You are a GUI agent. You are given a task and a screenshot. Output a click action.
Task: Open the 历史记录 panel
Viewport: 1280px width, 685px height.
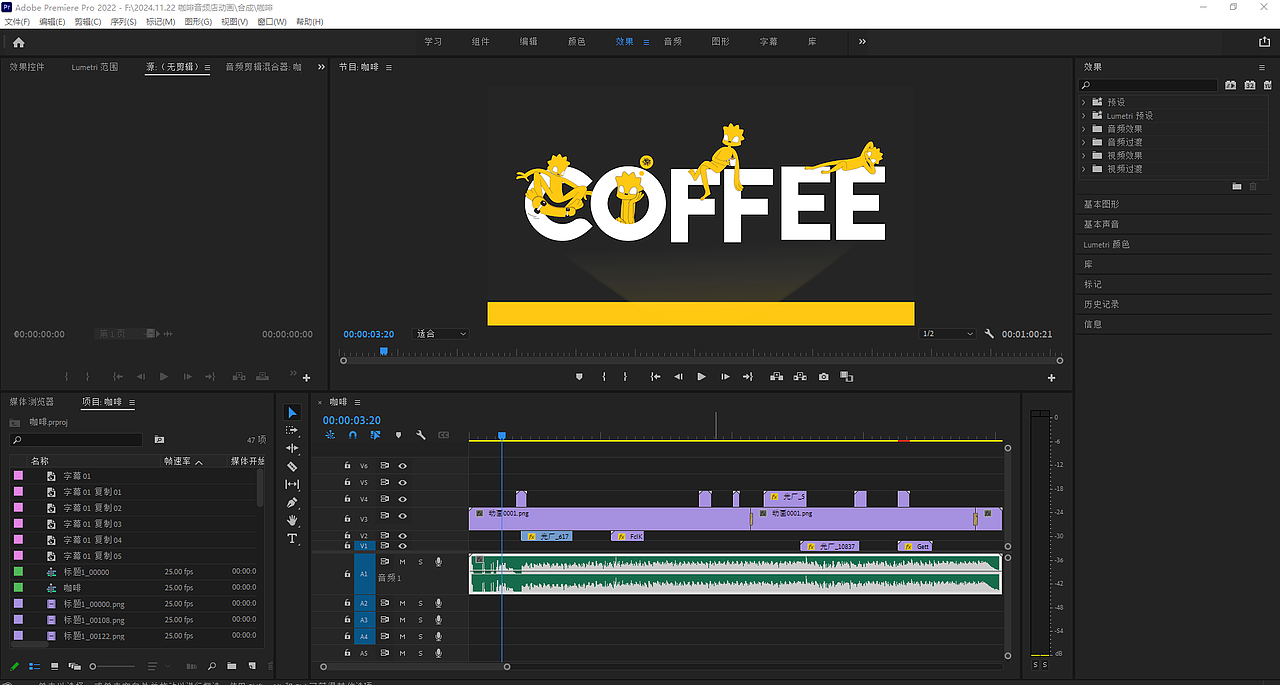[1102, 304]
